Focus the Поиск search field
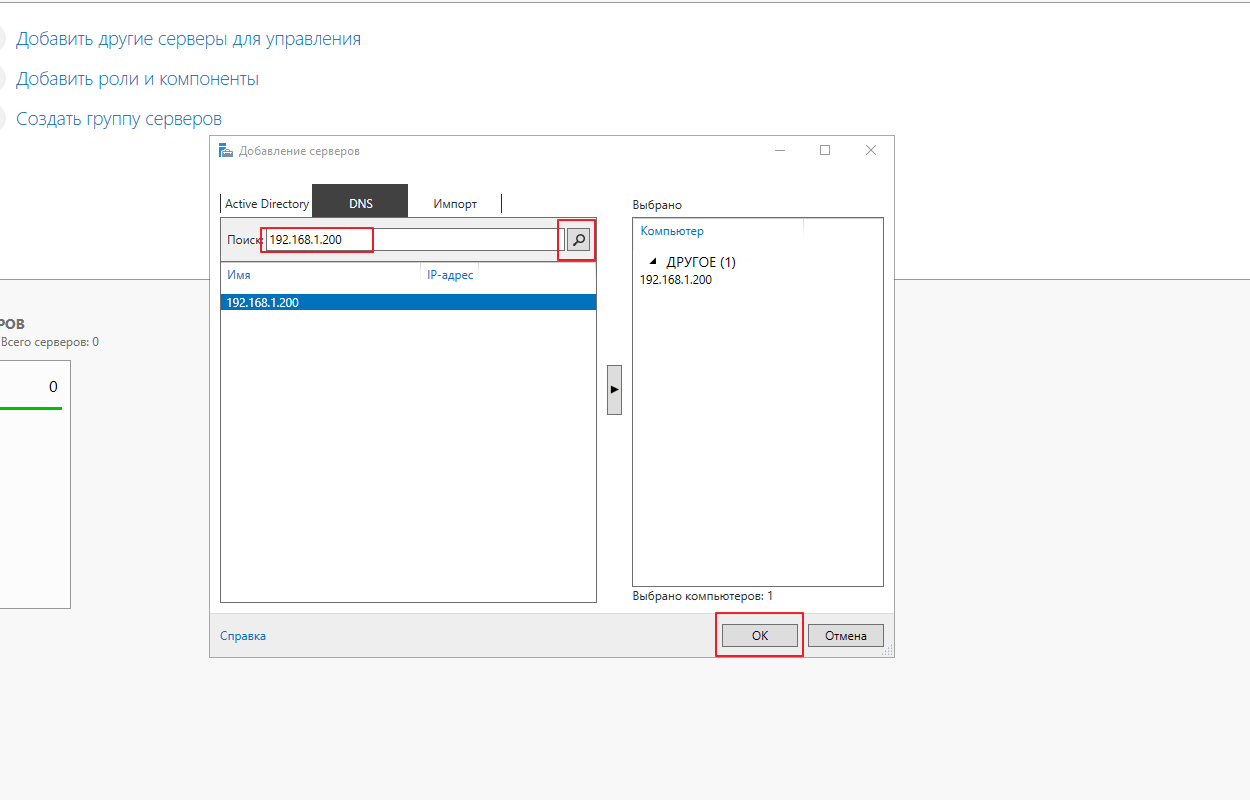1250x800 pixels. click(414, 240)
